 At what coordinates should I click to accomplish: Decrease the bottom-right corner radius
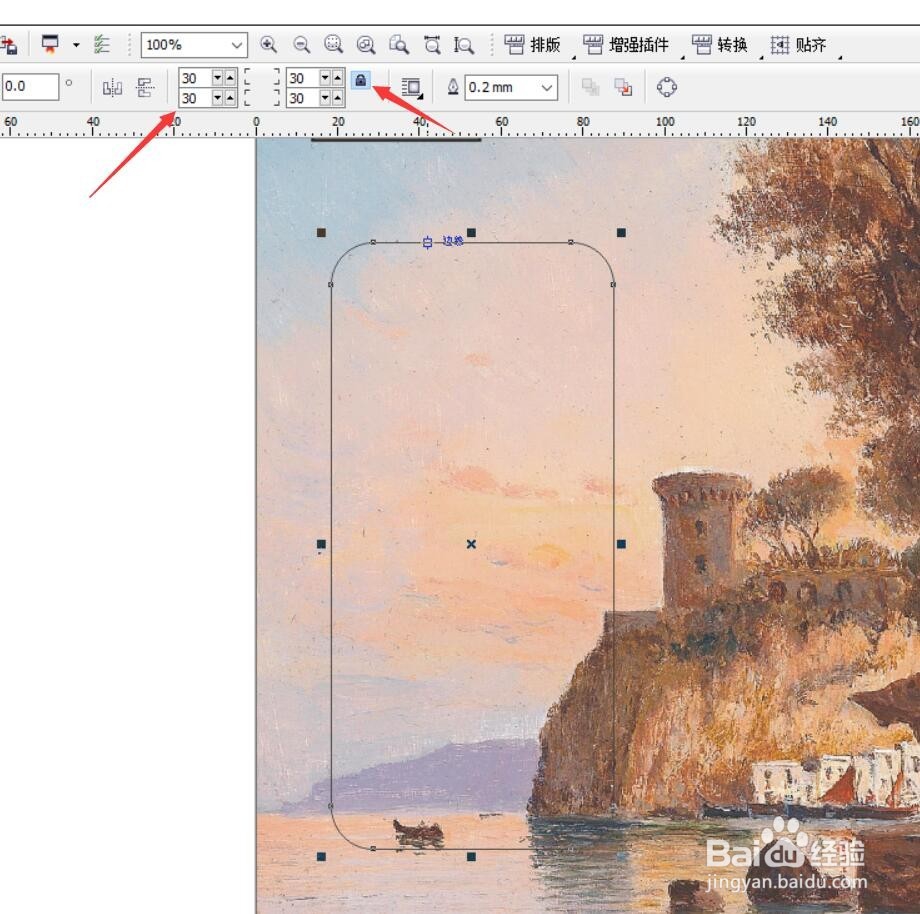325,98
